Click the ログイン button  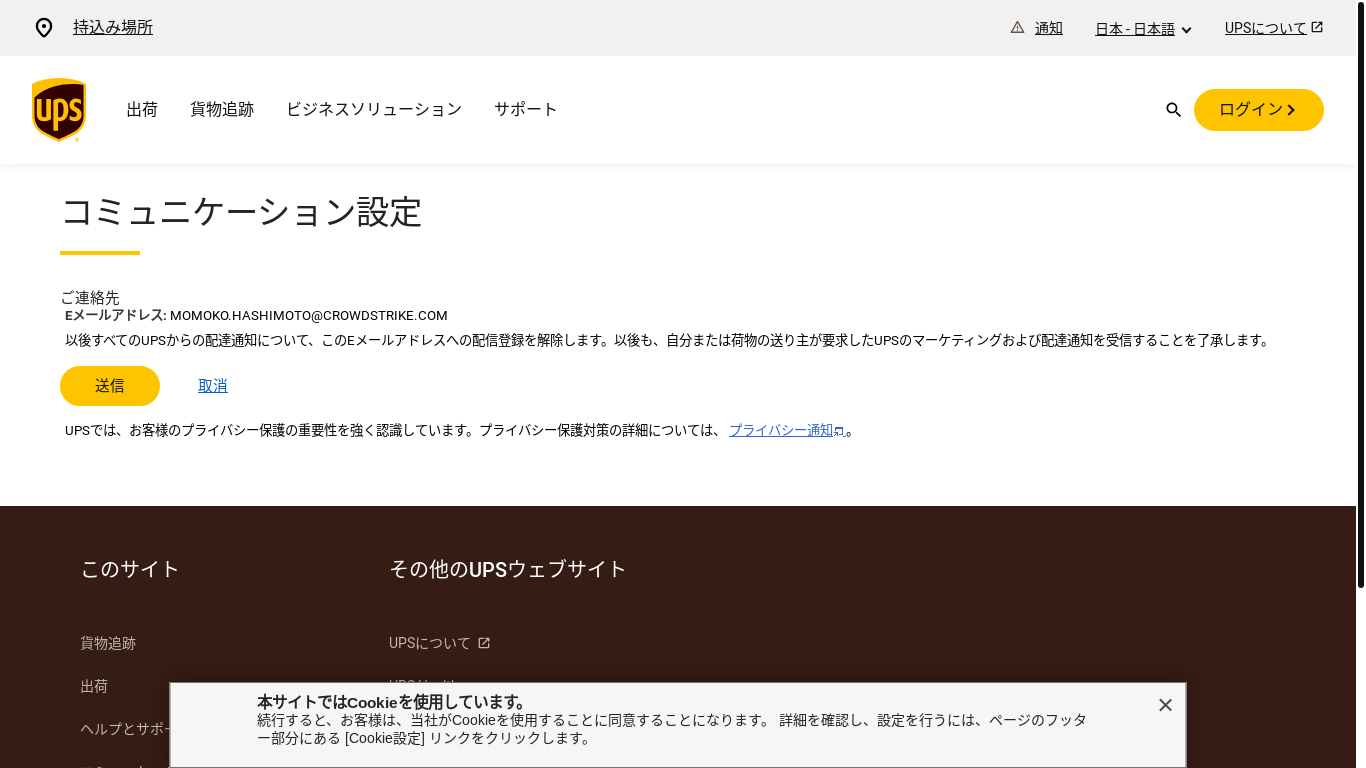coord(1259,110)
